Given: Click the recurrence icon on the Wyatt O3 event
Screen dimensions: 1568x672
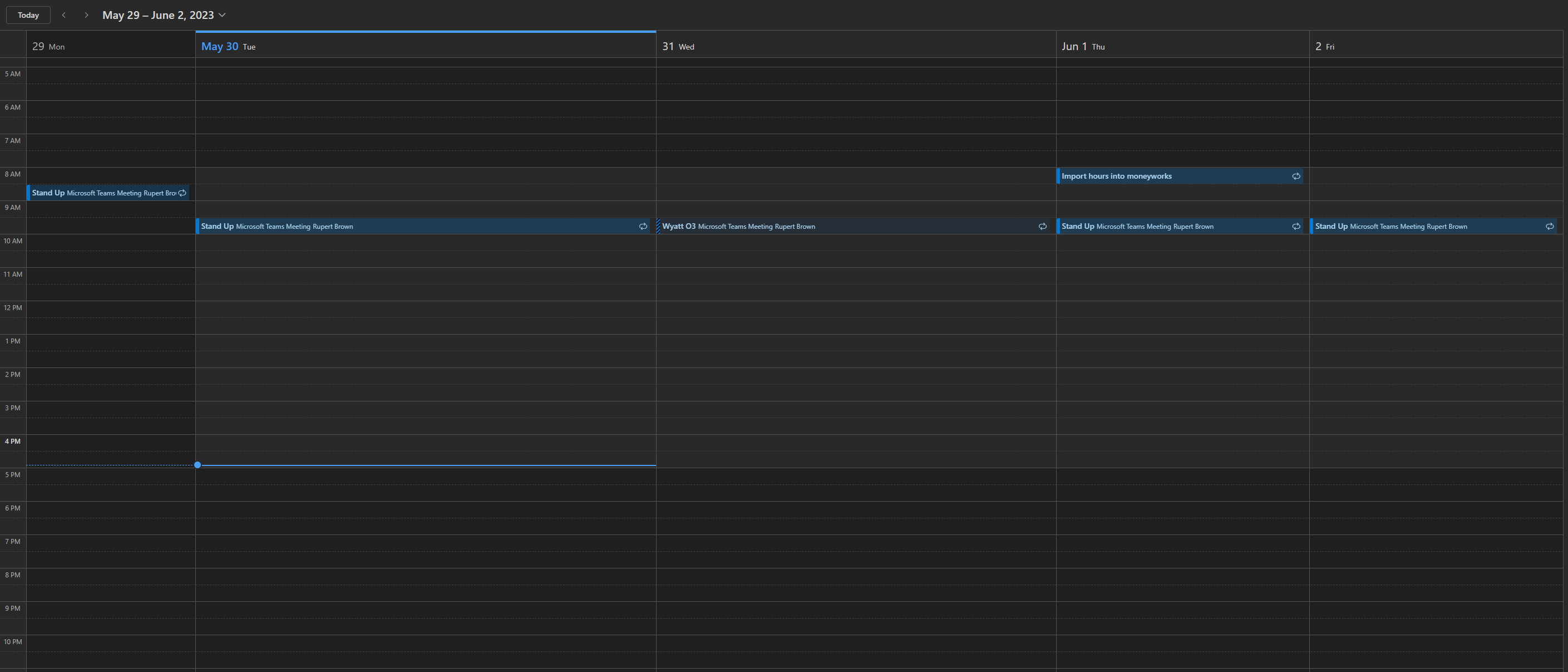Looking at the screenshot, I should 1042,226.
